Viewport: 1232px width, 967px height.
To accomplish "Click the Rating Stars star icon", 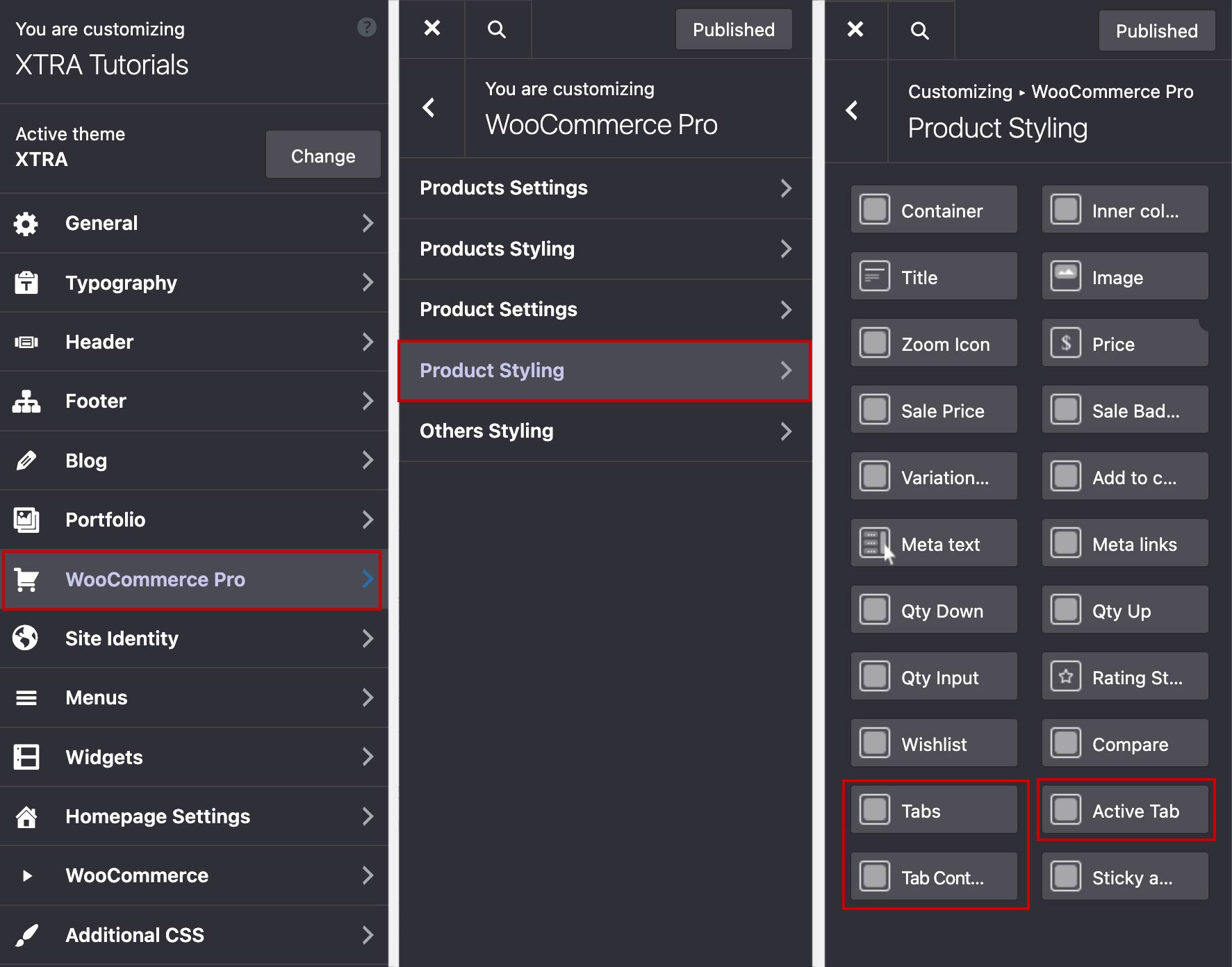I will (x=1065, y=677).
